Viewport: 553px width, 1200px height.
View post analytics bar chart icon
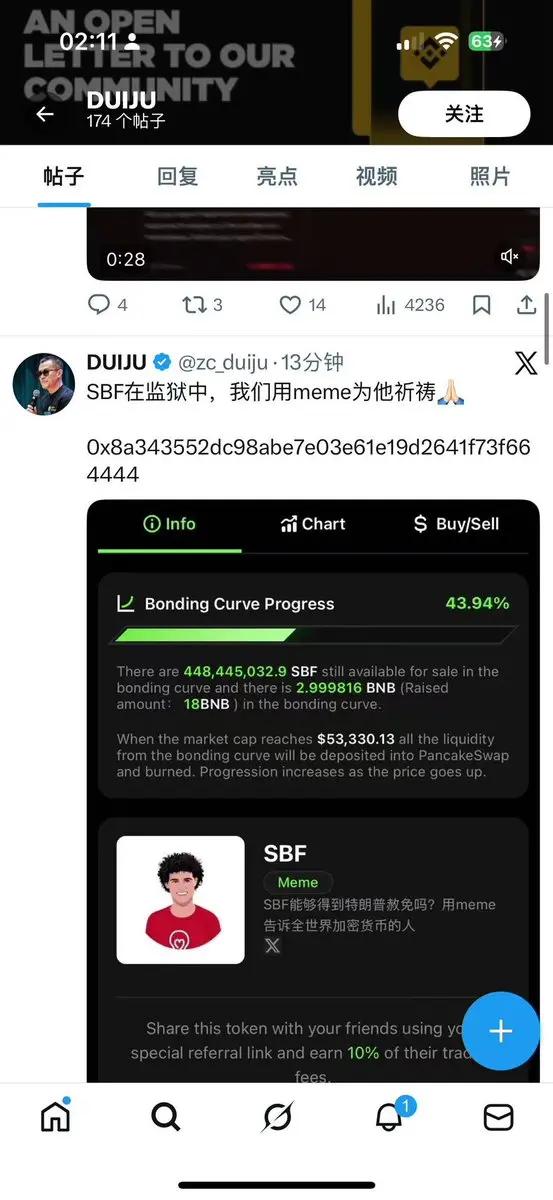[x=386, y=305]
